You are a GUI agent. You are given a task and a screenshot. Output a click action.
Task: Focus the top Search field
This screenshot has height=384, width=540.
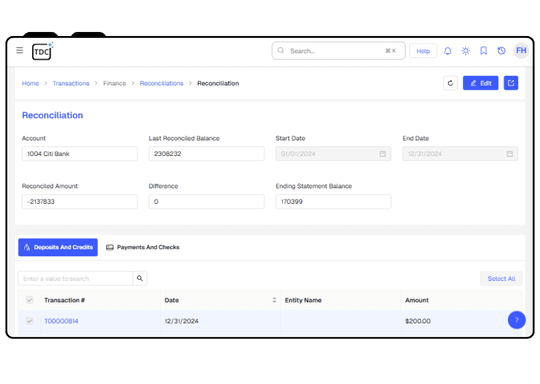click(x=339, y=51)
